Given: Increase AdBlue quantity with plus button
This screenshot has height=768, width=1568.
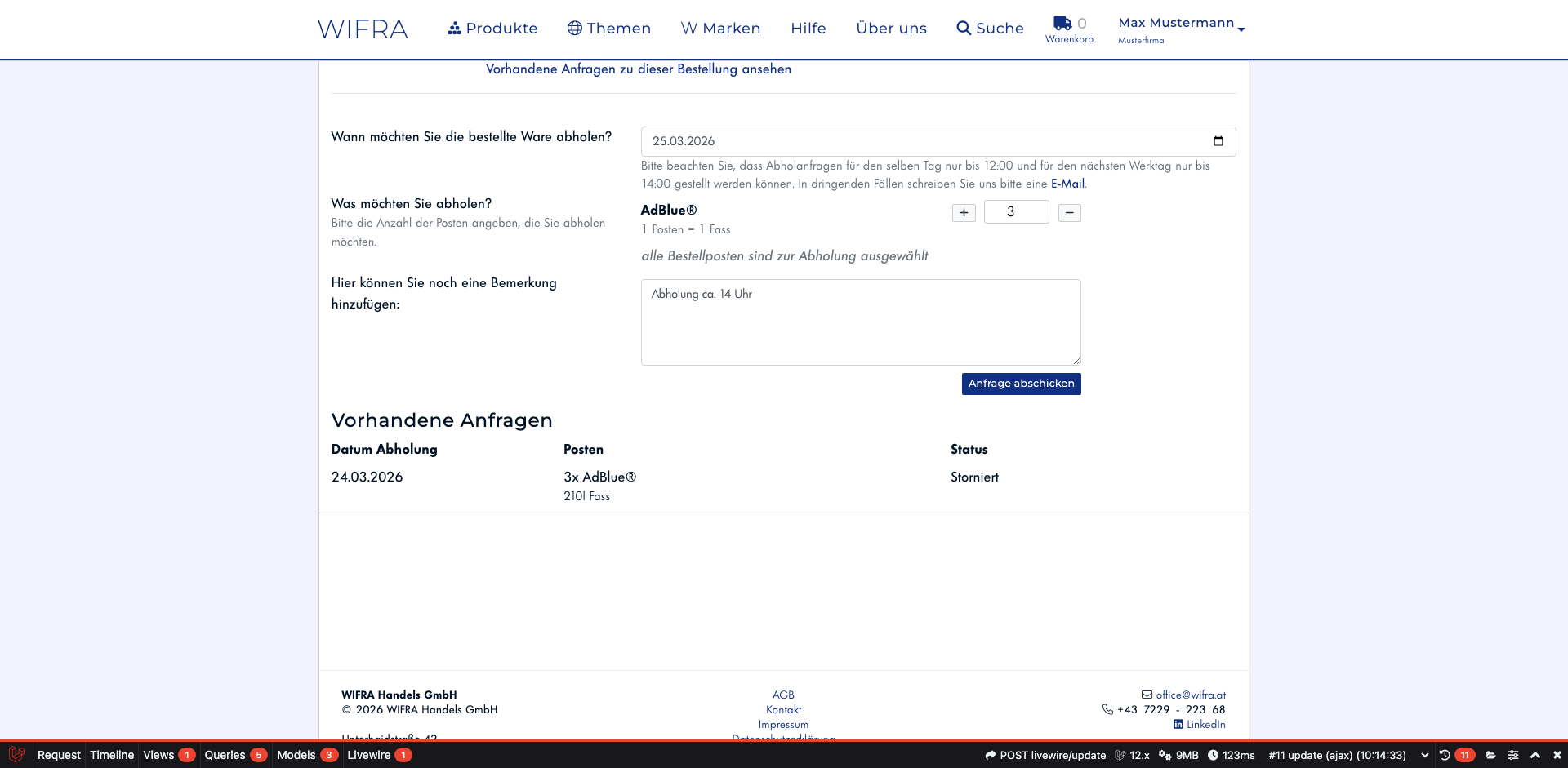Looking at the screenshot, I should (x=964, y=213).
